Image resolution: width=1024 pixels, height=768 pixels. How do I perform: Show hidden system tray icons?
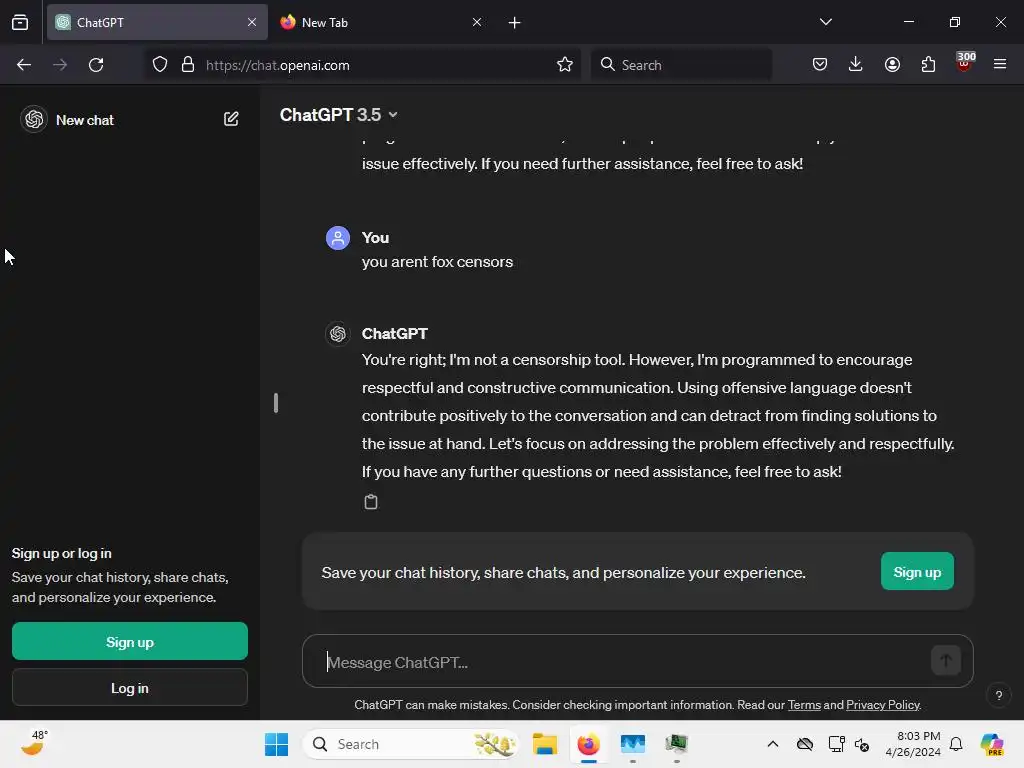(773, 744)
